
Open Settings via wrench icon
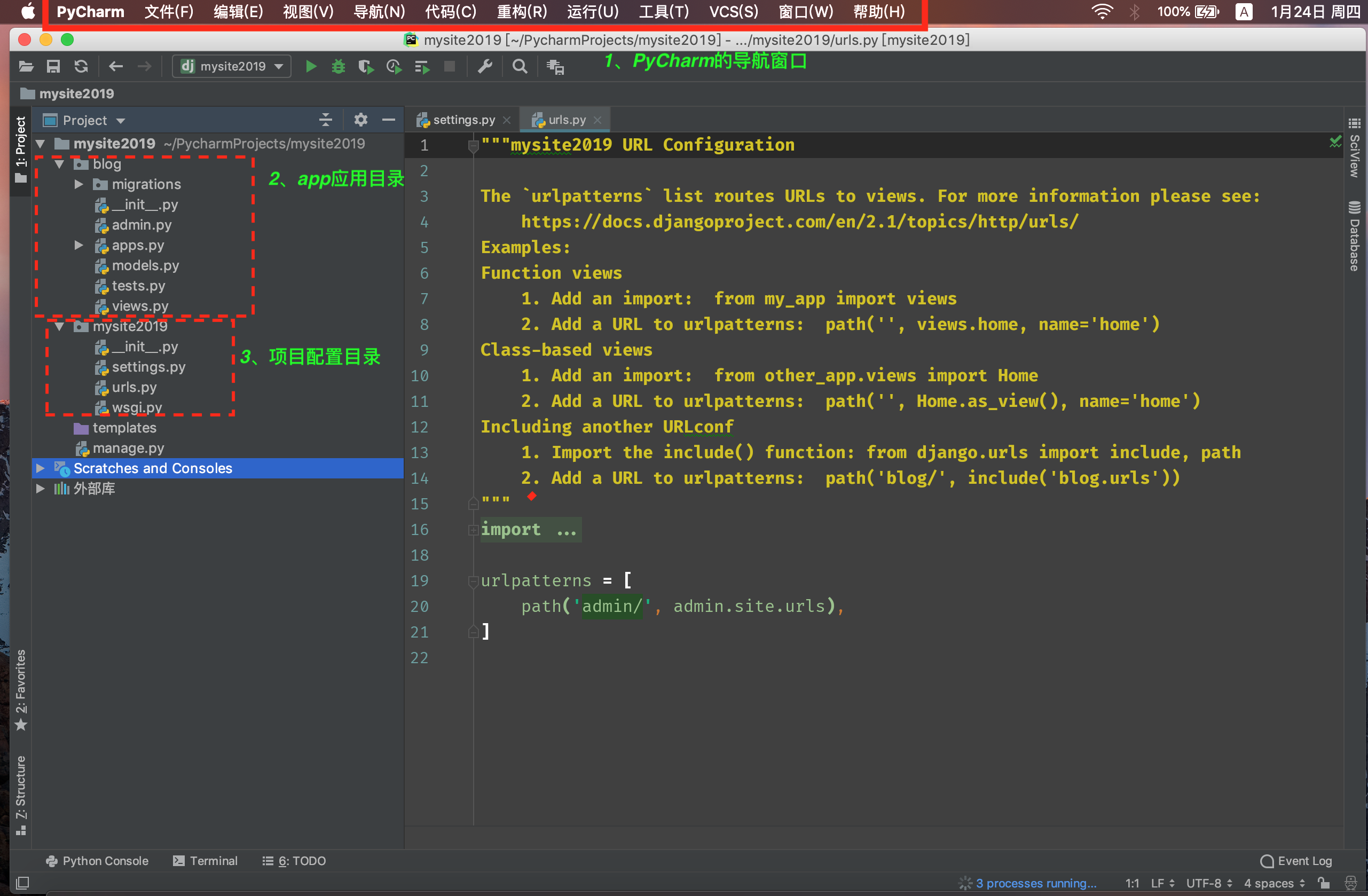(485, 67)
